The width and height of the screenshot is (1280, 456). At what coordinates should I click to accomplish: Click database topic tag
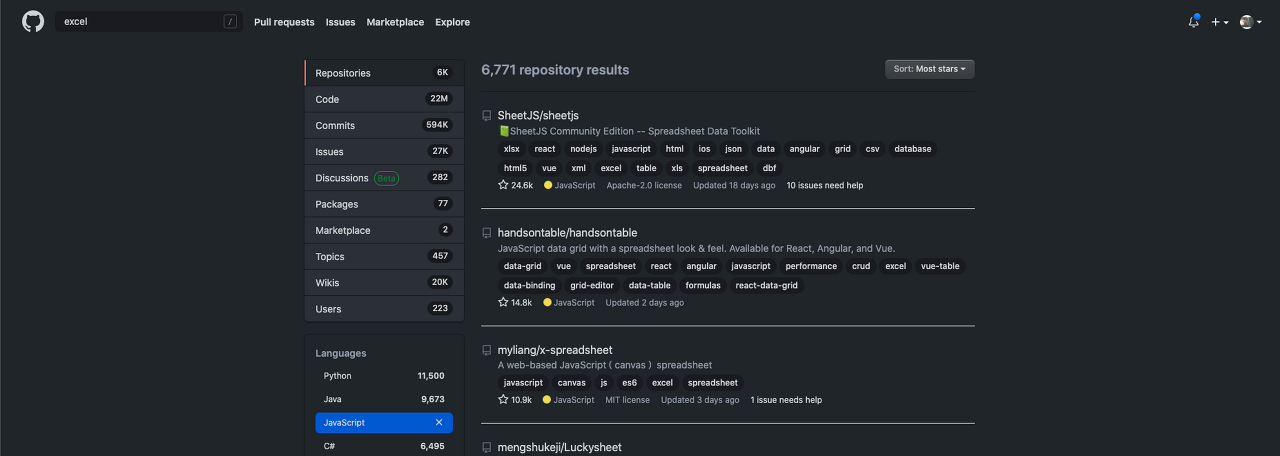(913, 149)
